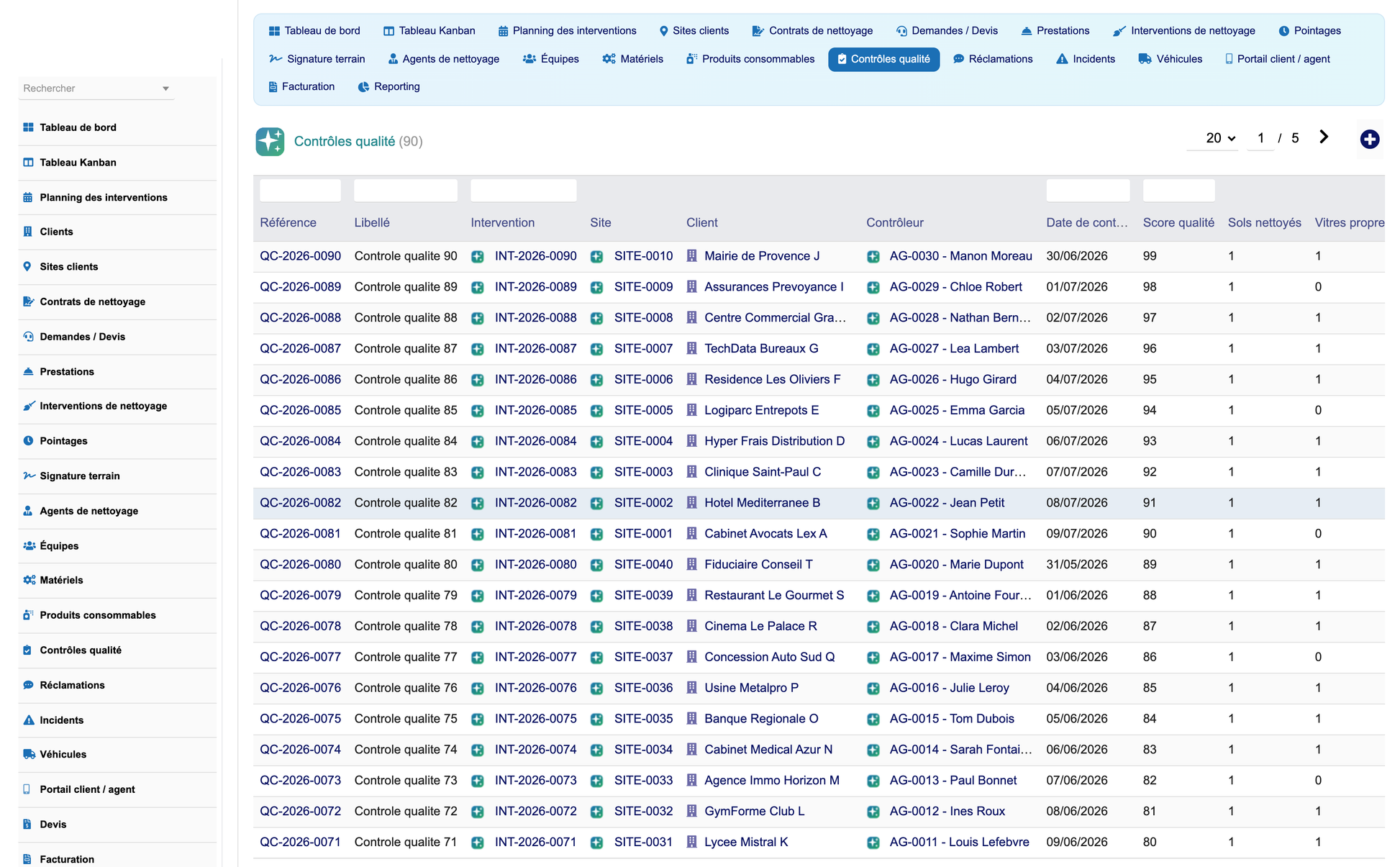Click Agents de nettoyage sidebar person icon
This screenshot has width=1400, height=867.
pos(28,511)
